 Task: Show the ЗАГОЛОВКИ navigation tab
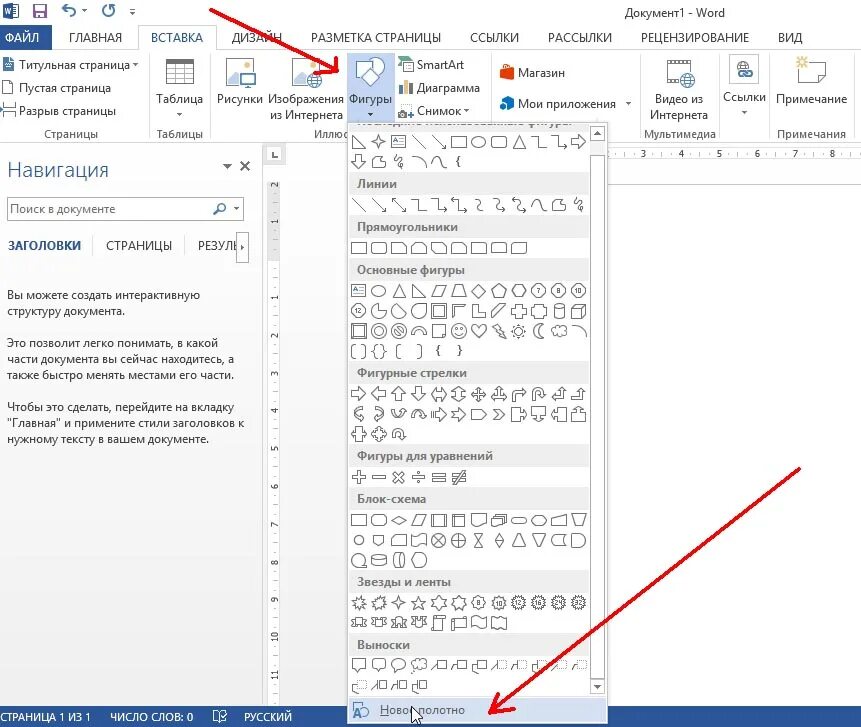pos(44,245)
